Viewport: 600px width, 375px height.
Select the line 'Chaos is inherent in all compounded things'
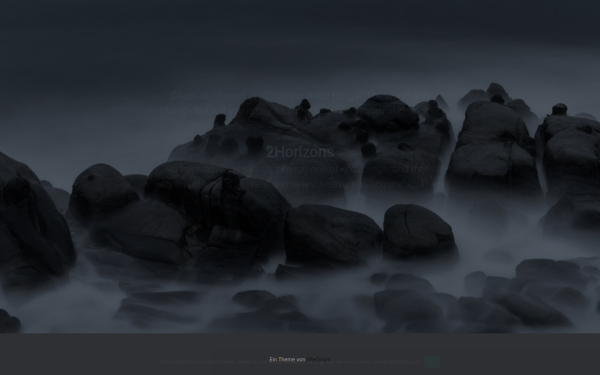pyautogui.click(x=265, y=96)
